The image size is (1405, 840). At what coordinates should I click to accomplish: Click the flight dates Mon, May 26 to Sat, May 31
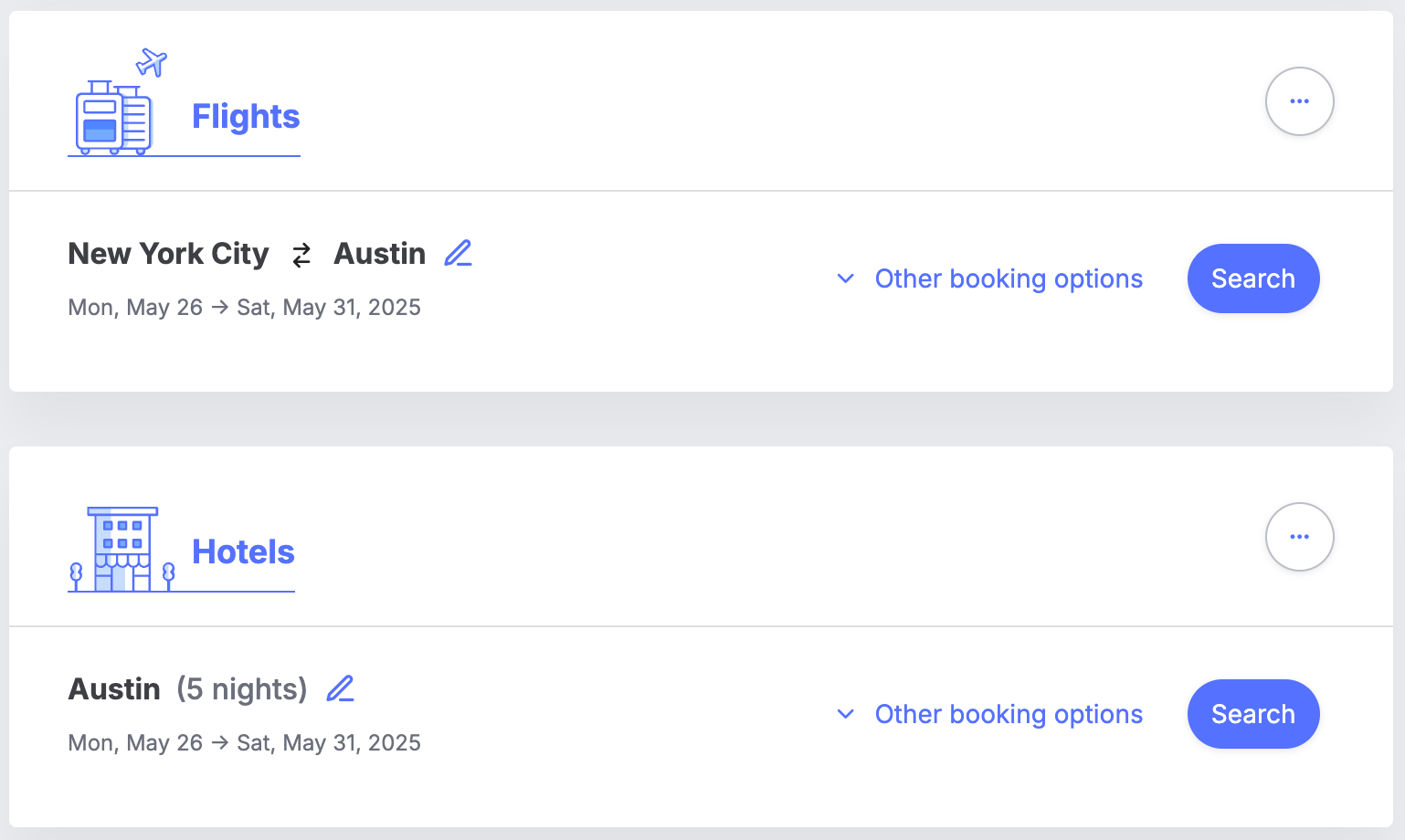tap(245, 307)
